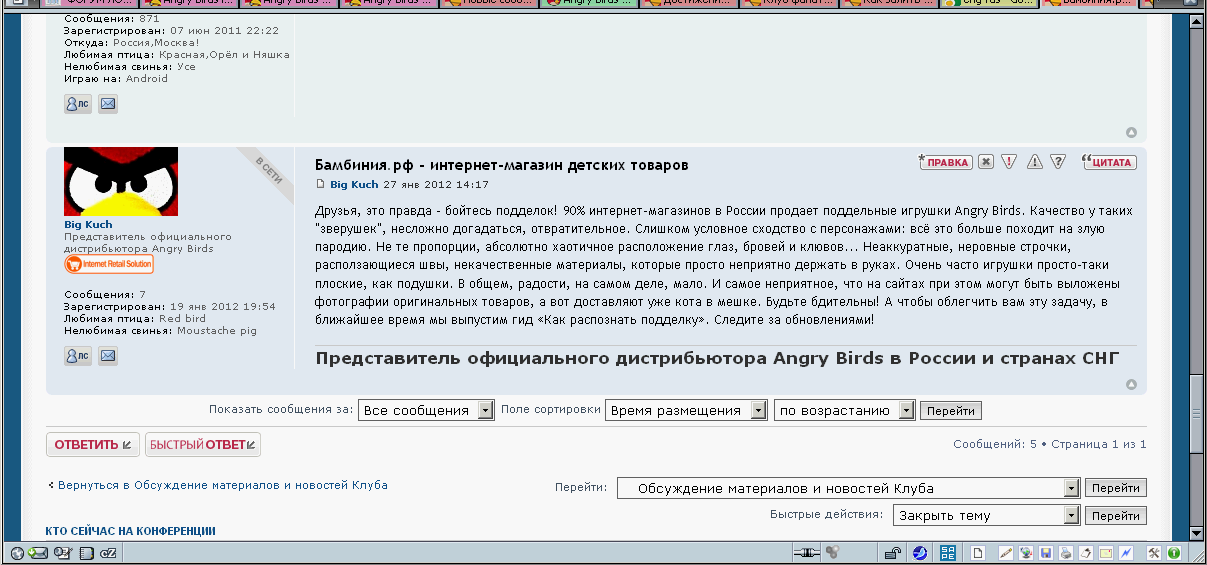Click the 'Россия,Москва!' location text
This screenshot has width=1207, height=565.
point(155,43)
